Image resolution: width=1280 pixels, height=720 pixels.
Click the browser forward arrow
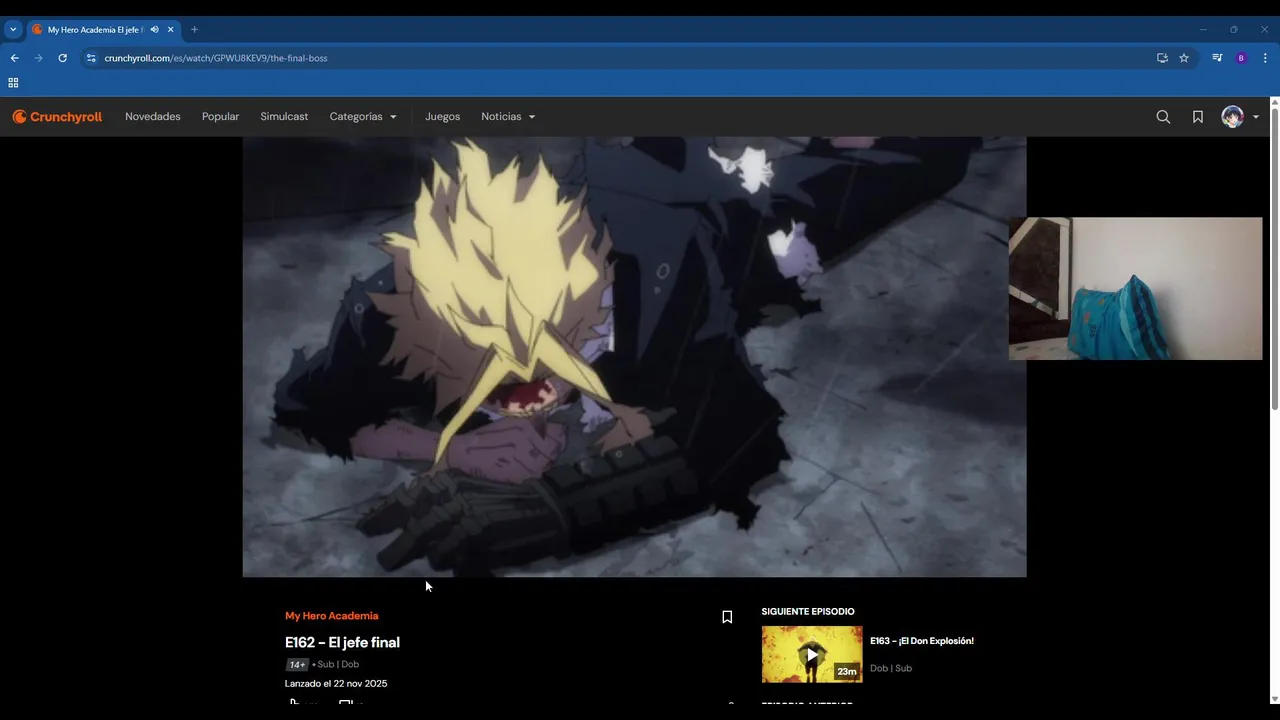(x=38, y=58)
